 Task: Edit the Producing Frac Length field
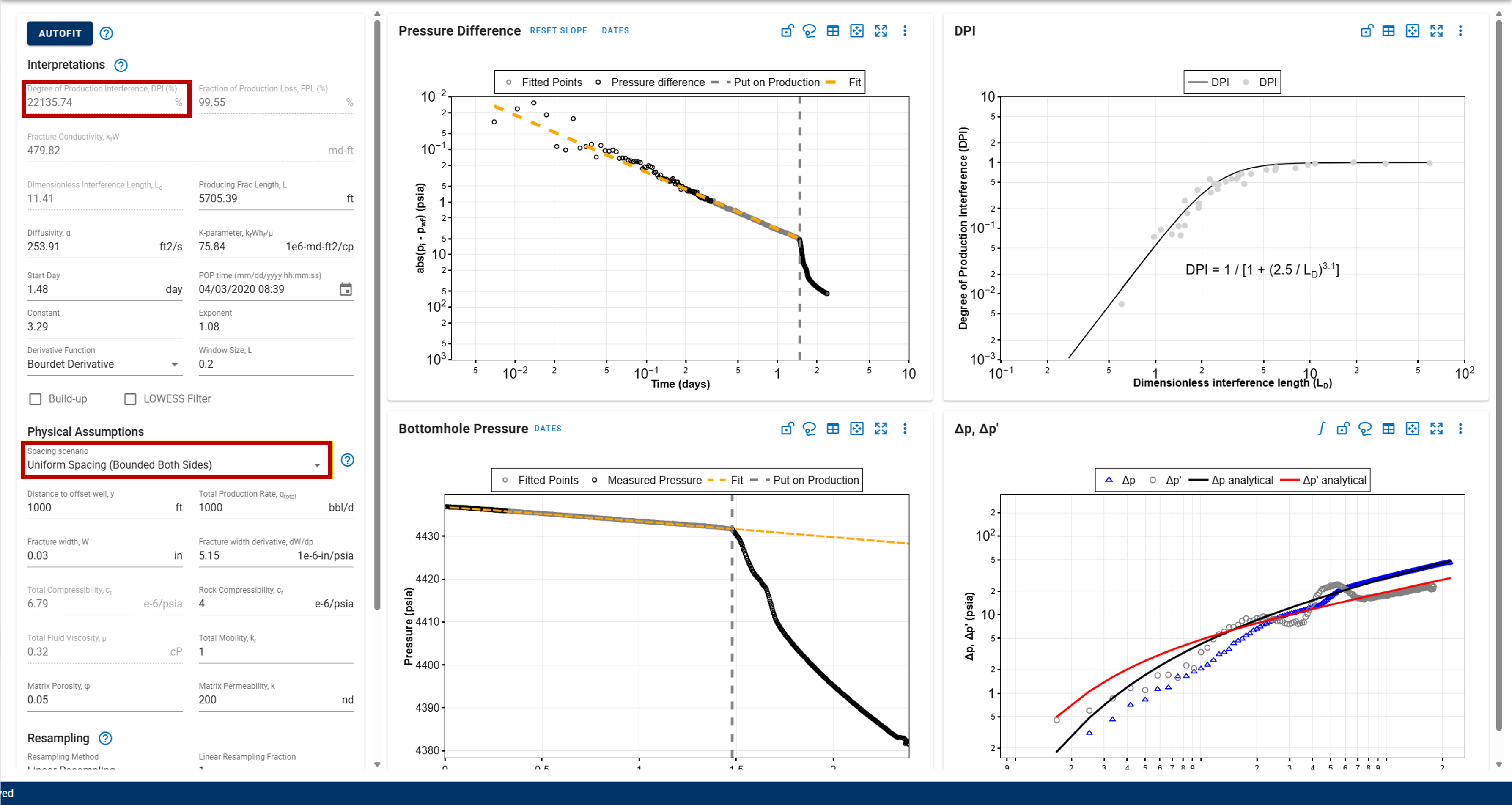coord(276,198)
